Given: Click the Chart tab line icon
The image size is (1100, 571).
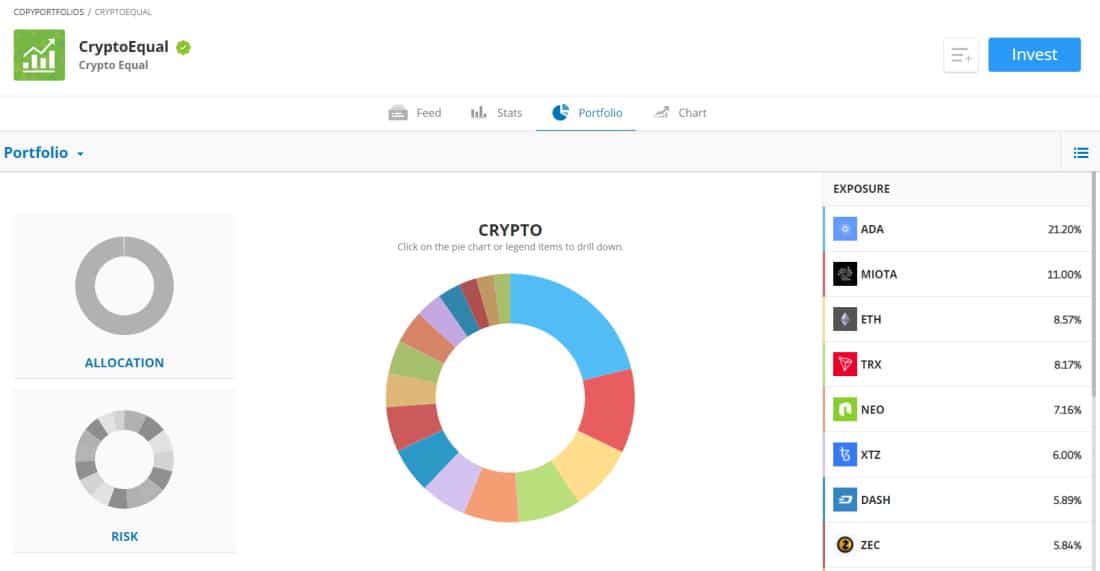Looking at the screenshot, I should (662, 112).
